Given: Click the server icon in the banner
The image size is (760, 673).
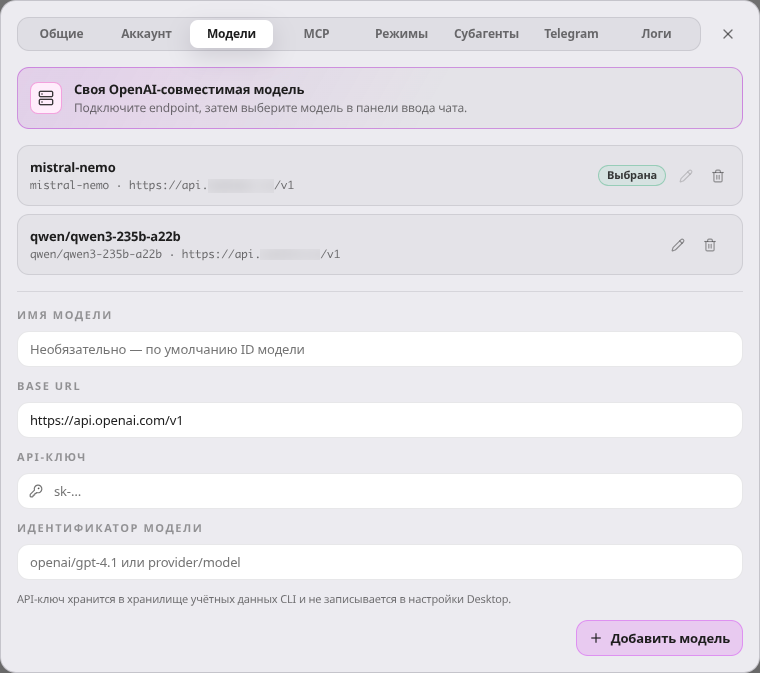Looking at the screenshot, I should 46,98.
